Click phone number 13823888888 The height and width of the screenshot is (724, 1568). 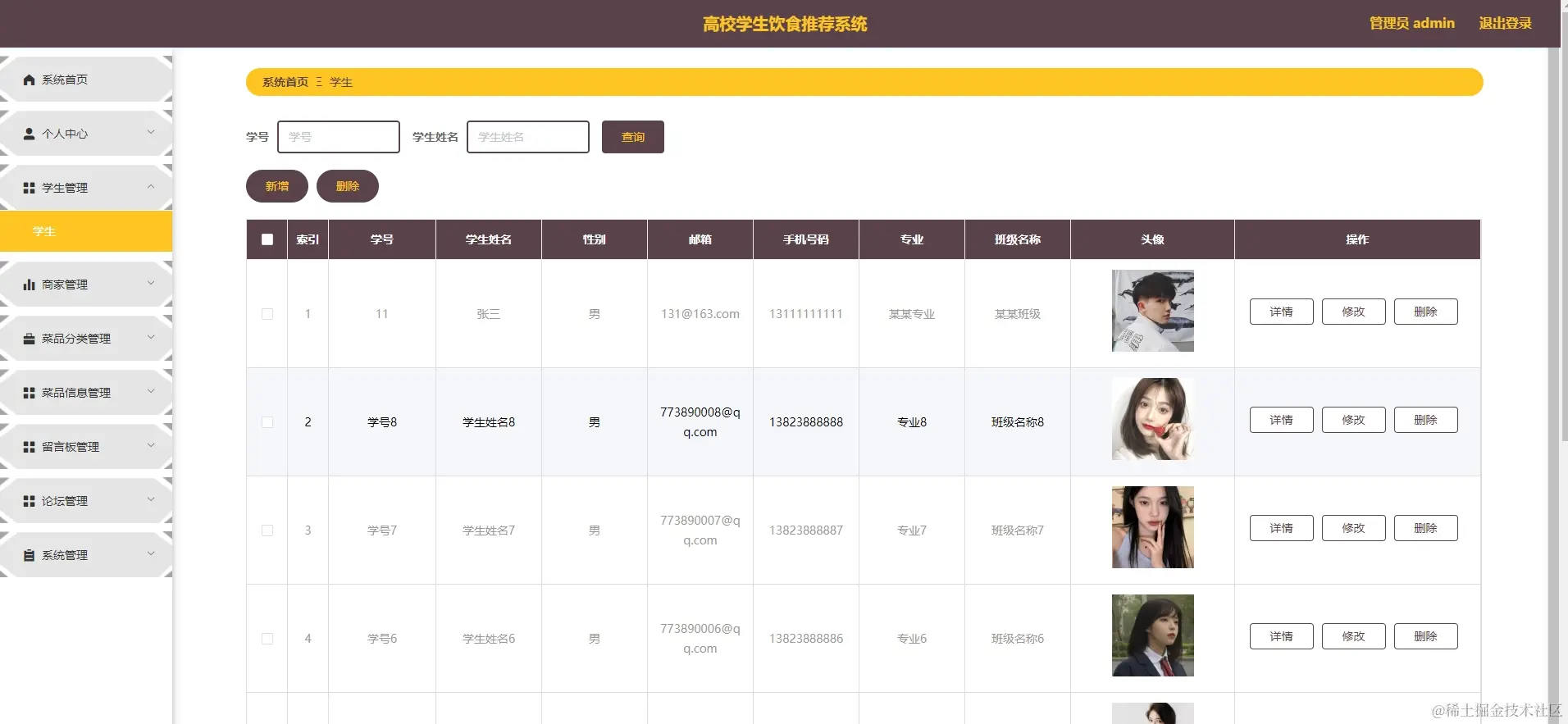(806, 422)
